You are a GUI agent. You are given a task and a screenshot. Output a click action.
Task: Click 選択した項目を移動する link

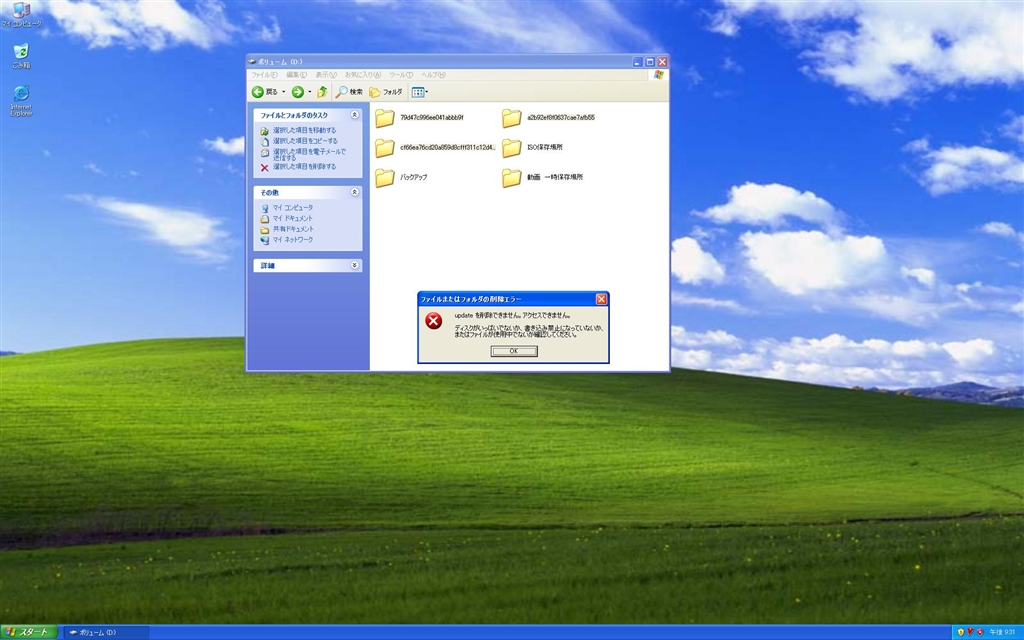[x=304, y=131]
